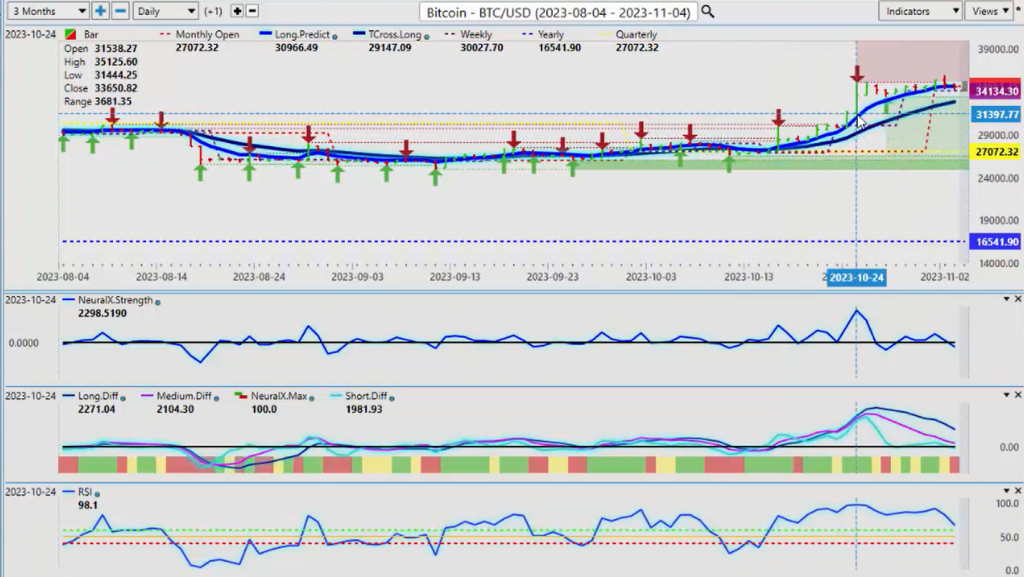1024x577 pixels.
Task: Click the Open value 31538.27
Action: (115, 48)
